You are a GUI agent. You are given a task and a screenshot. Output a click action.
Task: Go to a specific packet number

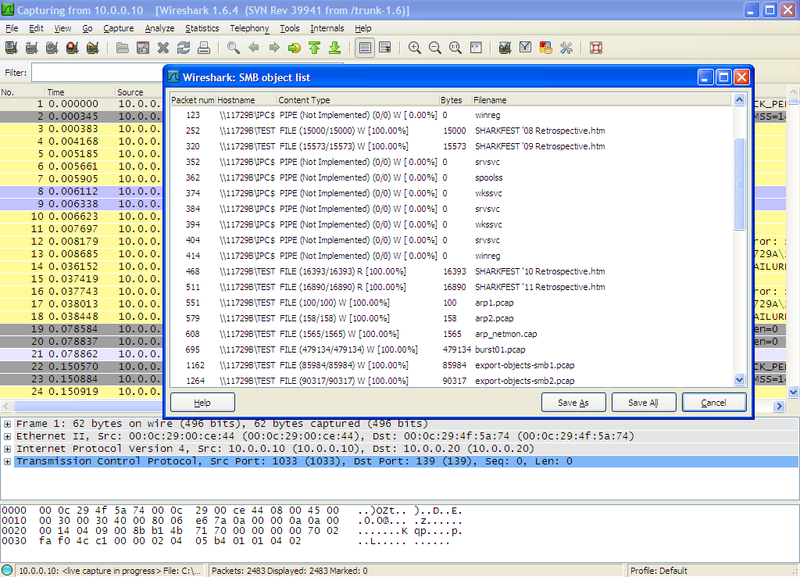tap(294, 48)
